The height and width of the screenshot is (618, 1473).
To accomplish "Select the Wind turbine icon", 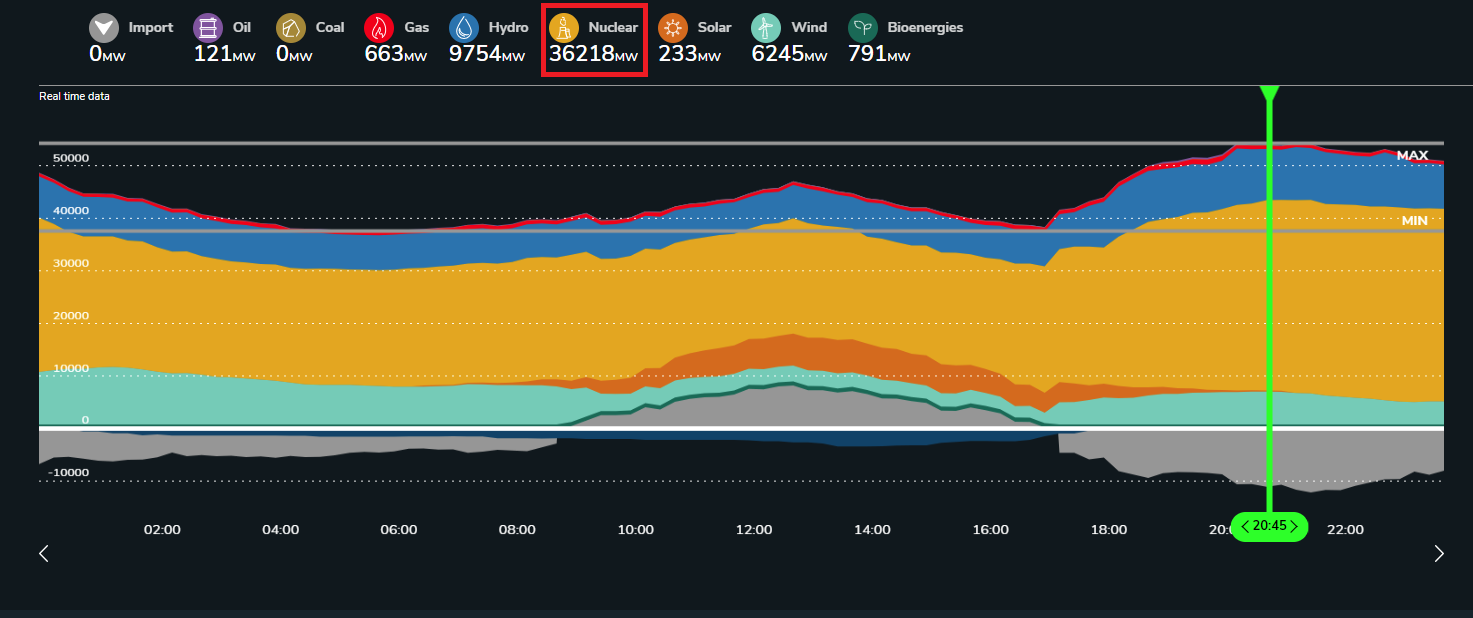I will (766, 28).
